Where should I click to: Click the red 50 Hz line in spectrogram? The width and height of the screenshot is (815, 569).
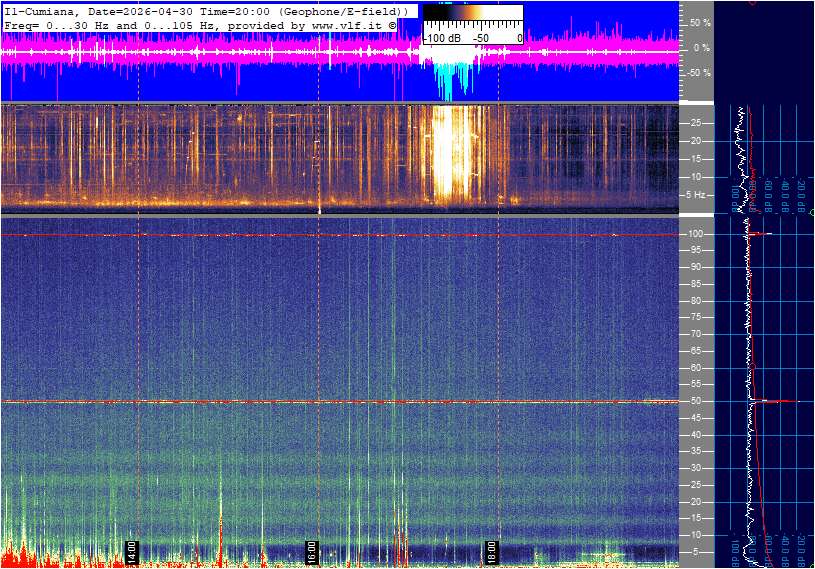coord(340,401)
